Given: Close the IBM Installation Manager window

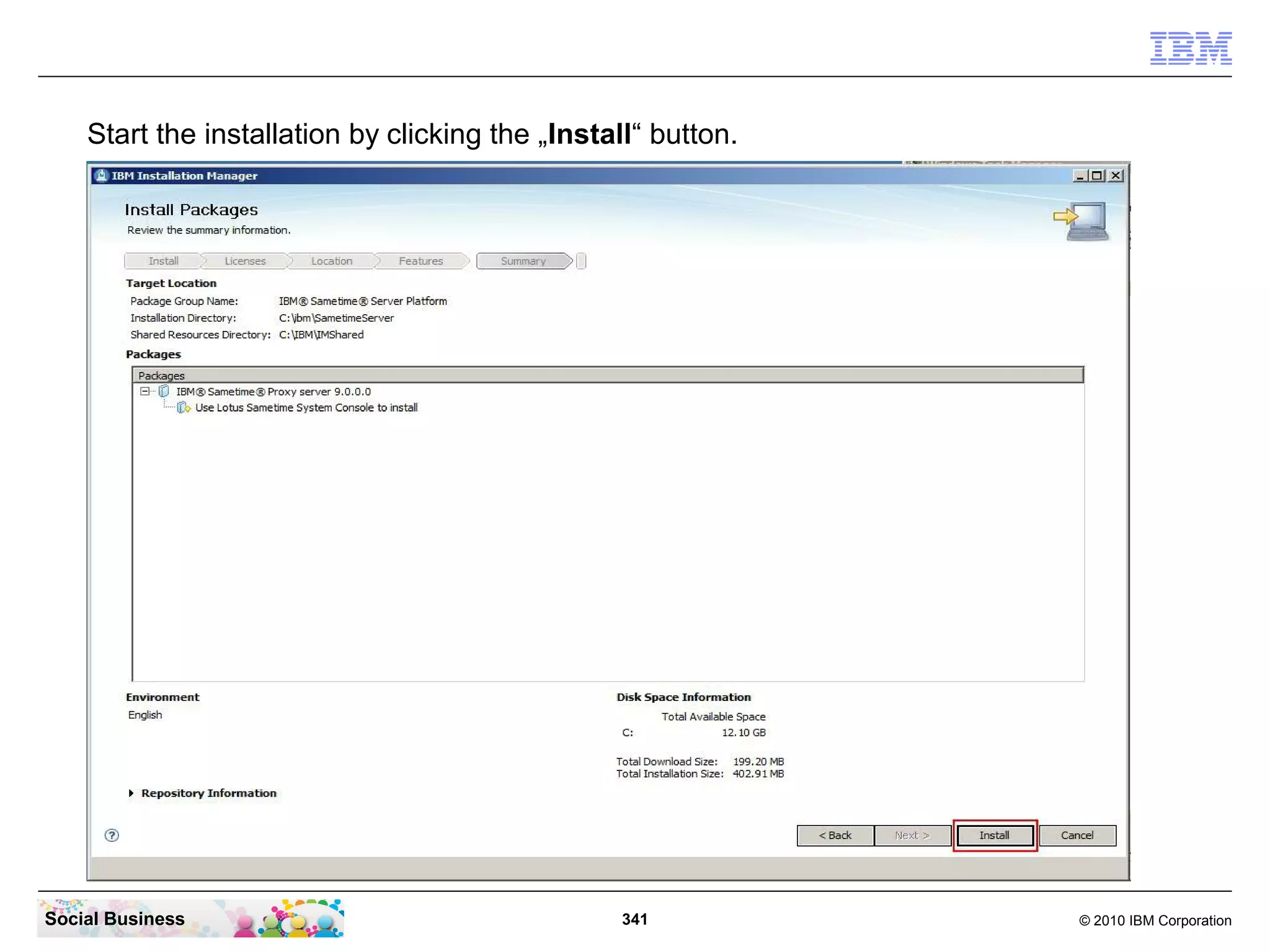Looking at the screenshot, I should [1116, 175].
